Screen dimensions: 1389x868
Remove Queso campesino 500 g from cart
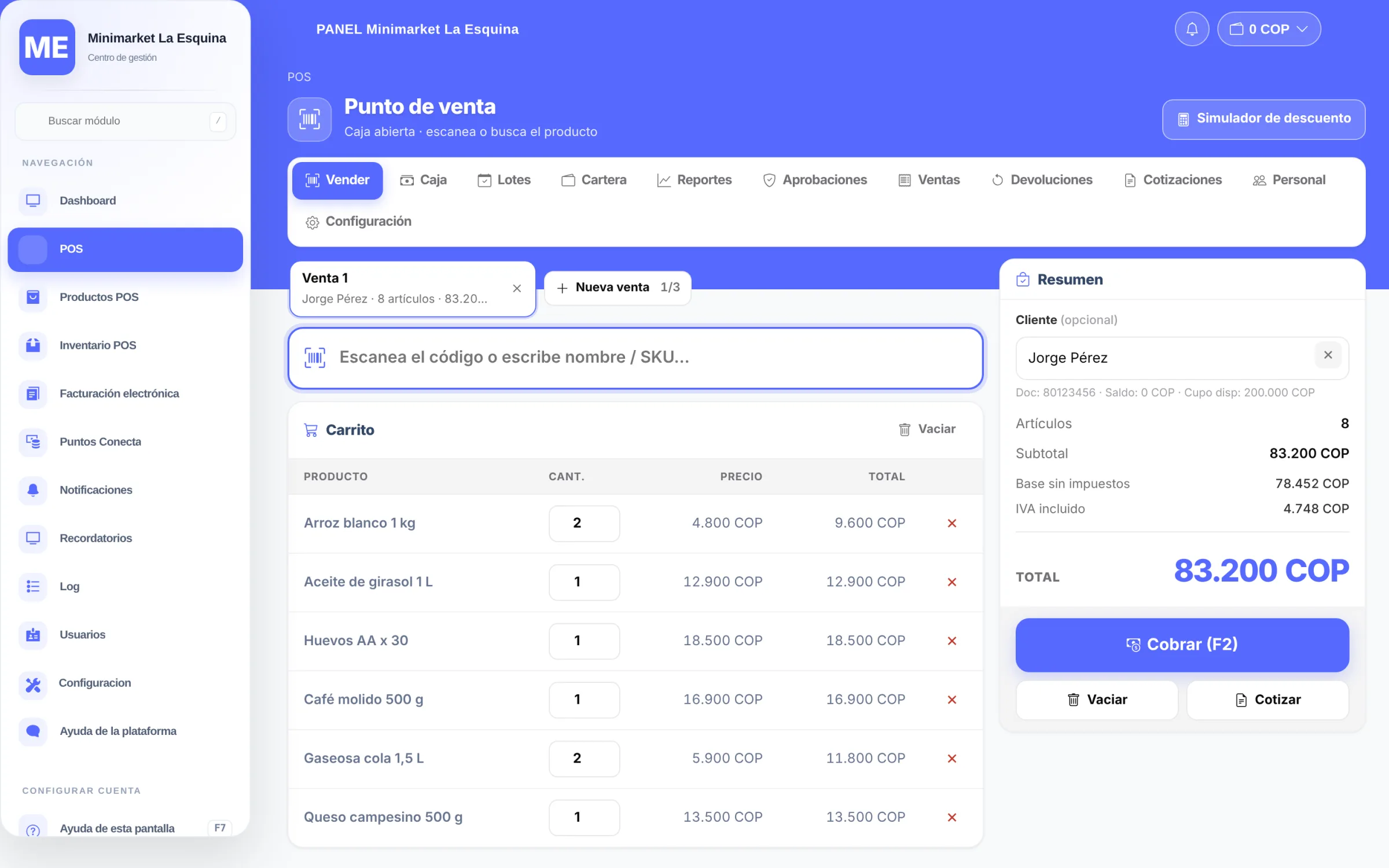coord(951,818)
